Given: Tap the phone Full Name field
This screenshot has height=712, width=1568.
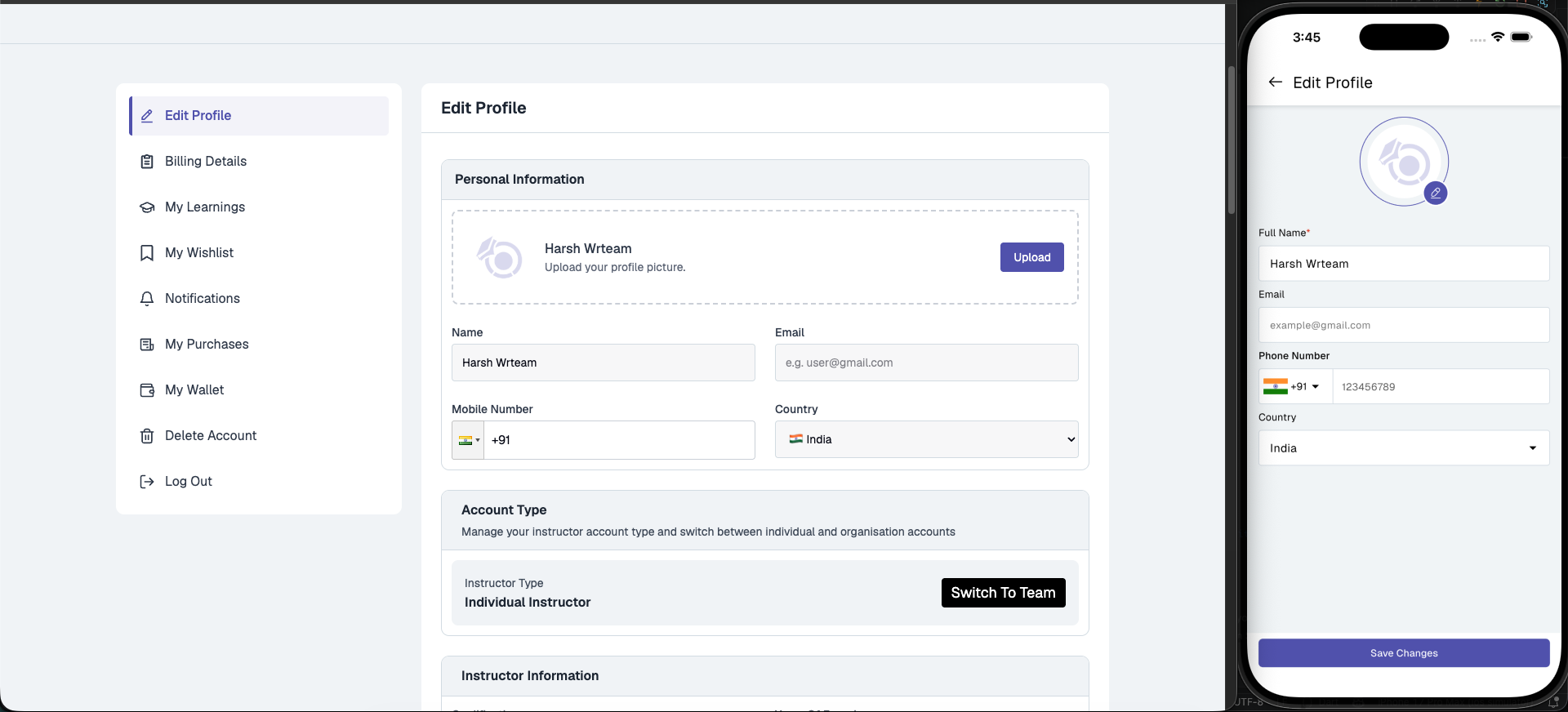Looking at the screenshot, I should 1404,264.
